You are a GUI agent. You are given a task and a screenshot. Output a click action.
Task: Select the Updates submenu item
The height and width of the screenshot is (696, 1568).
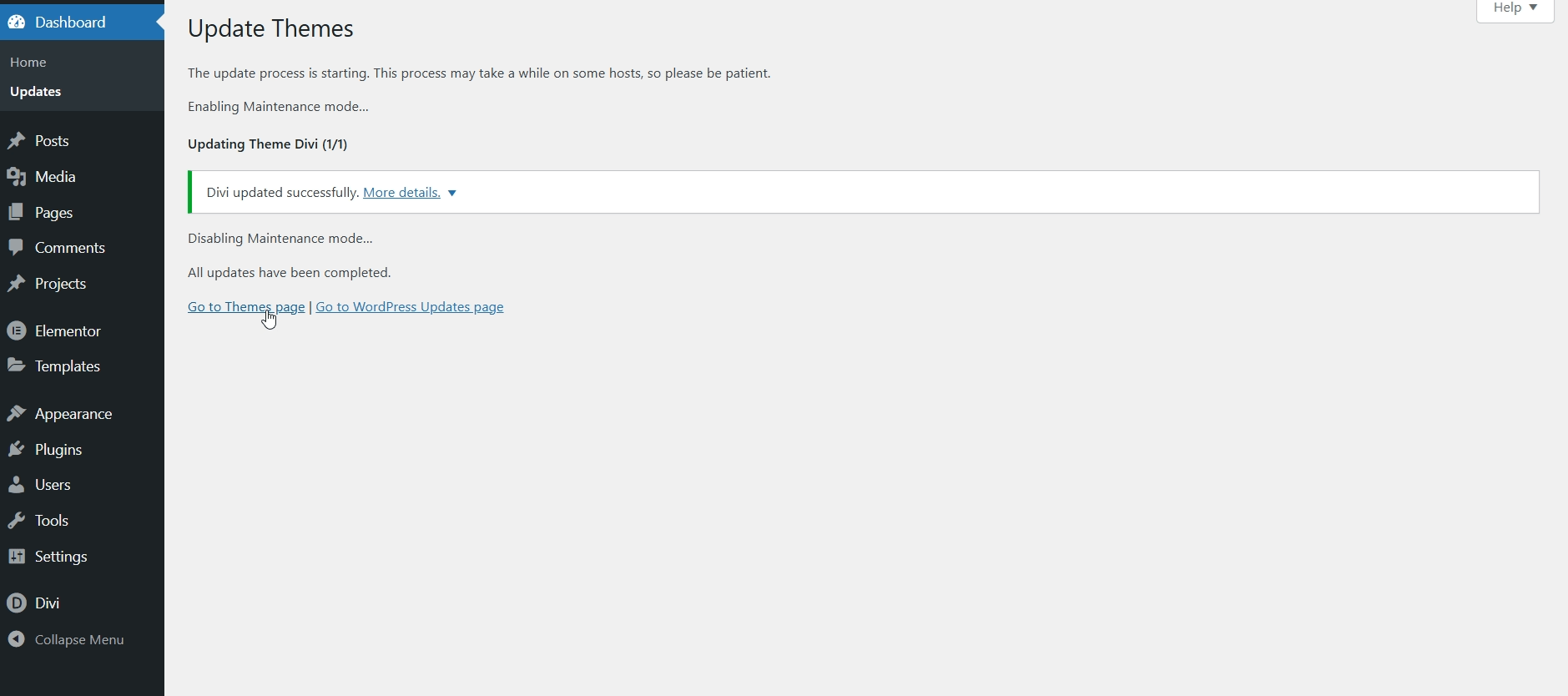(36, 92)
